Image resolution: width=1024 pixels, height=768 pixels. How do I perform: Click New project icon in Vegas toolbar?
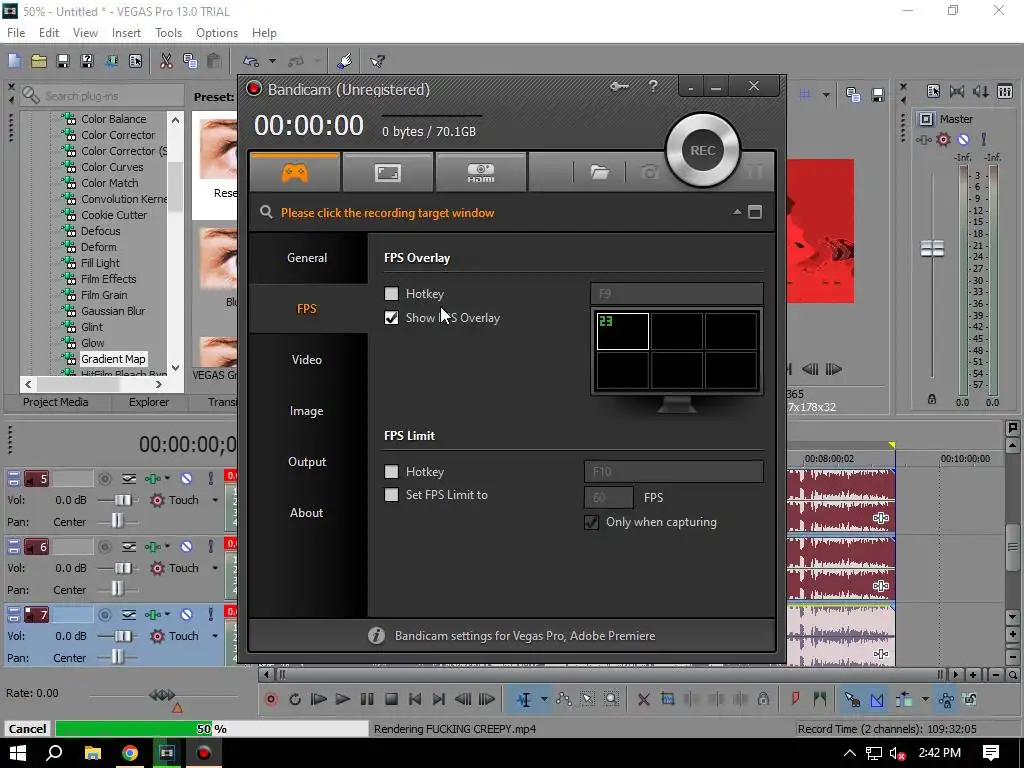[14, 61]
